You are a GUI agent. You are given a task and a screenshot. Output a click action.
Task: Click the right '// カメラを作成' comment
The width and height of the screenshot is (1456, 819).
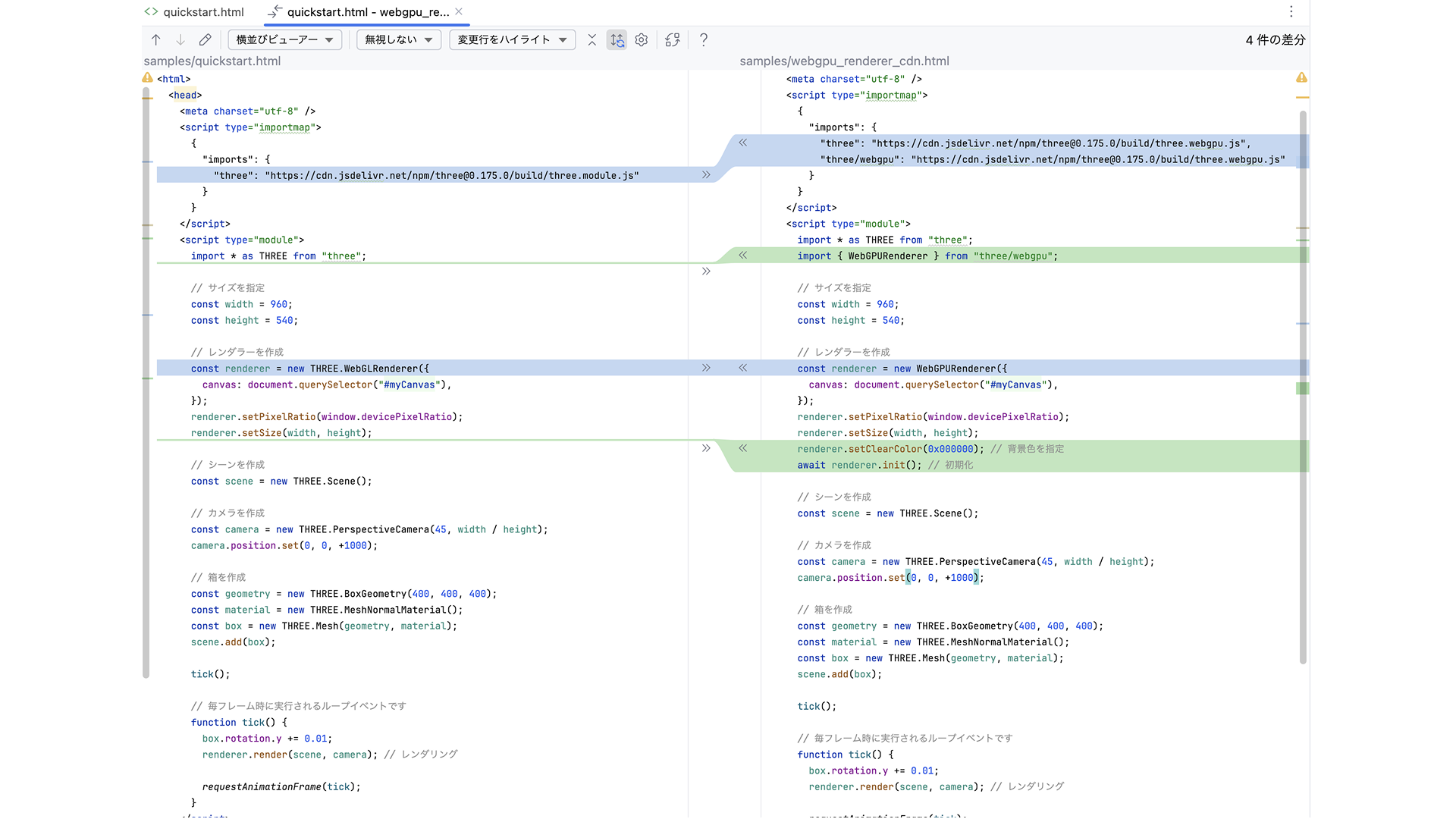click(x=834, y=545)
